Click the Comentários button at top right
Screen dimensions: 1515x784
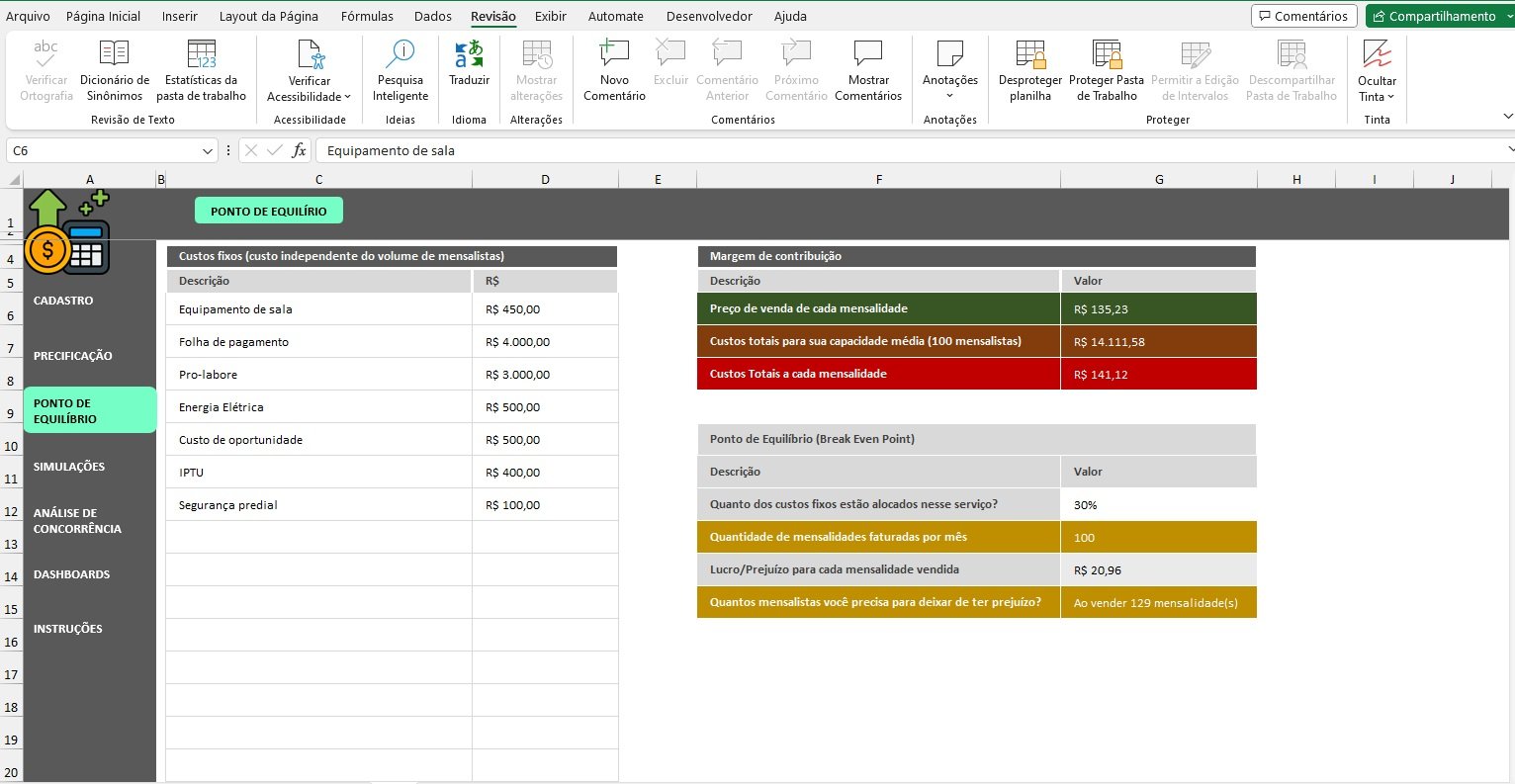click(1303, 16)
